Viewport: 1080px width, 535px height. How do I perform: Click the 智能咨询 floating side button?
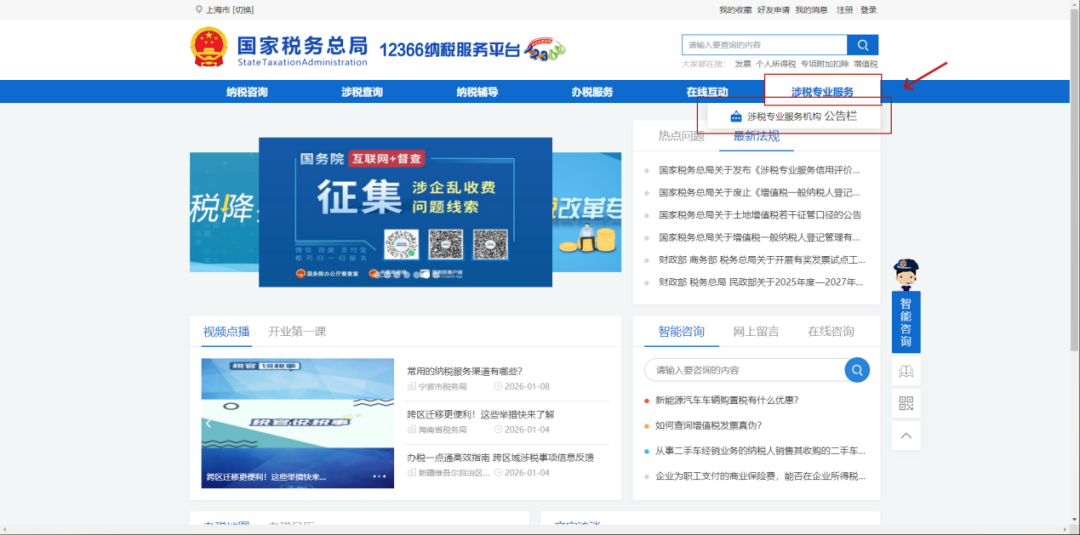[906, 322]
